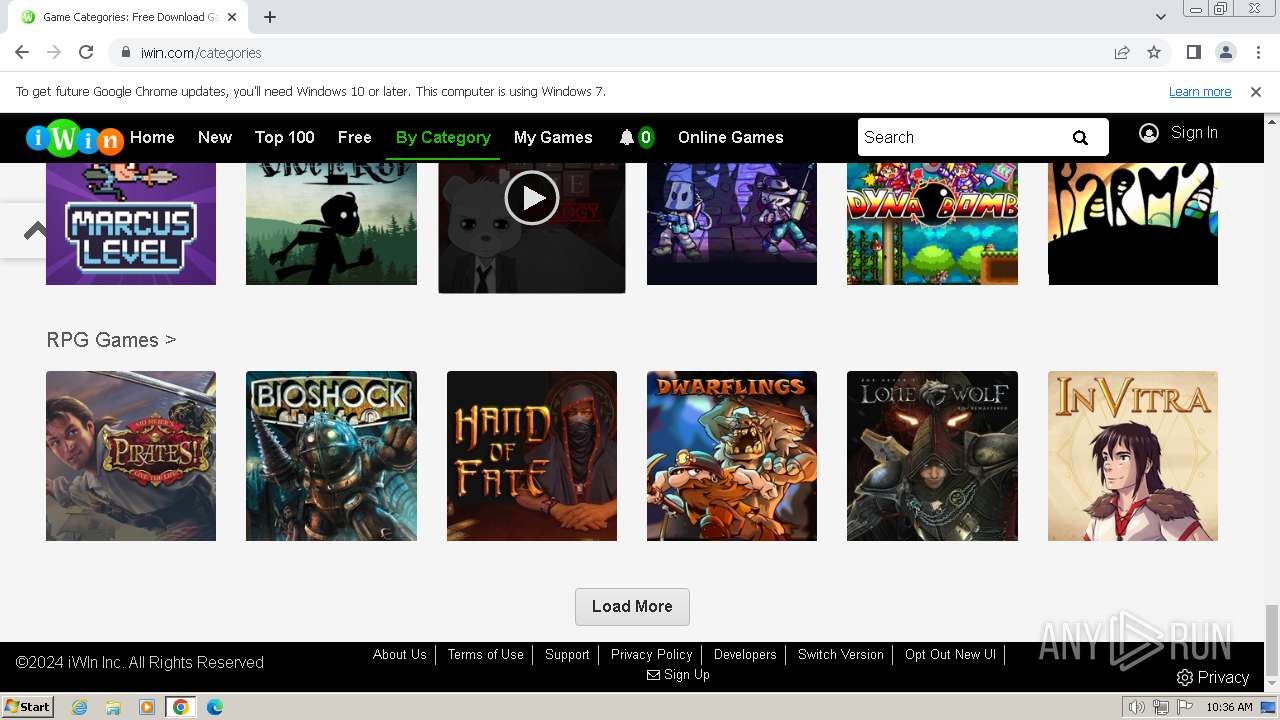Open the Top 100 nav item
Image resolution: width=1280 pixels, height=720 pixels.
coord(284,138)
